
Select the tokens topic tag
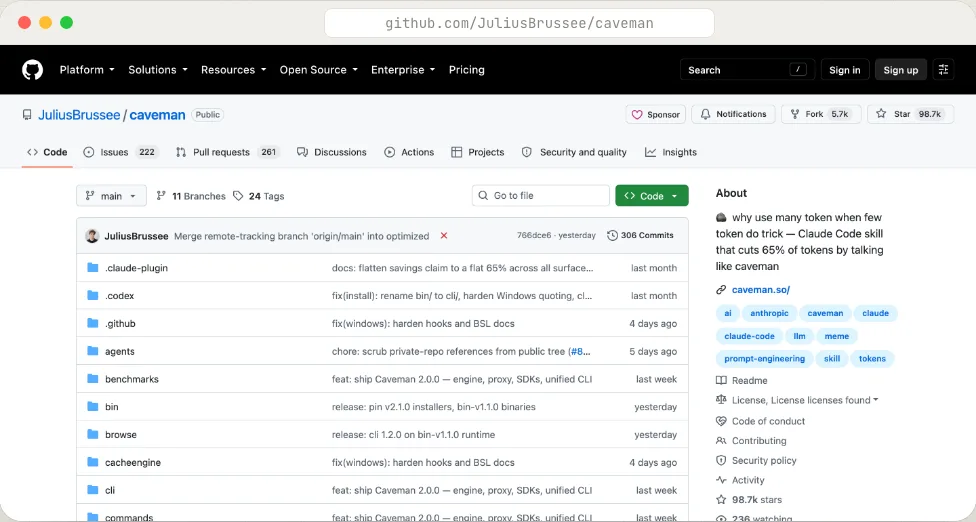click(872, 358)
